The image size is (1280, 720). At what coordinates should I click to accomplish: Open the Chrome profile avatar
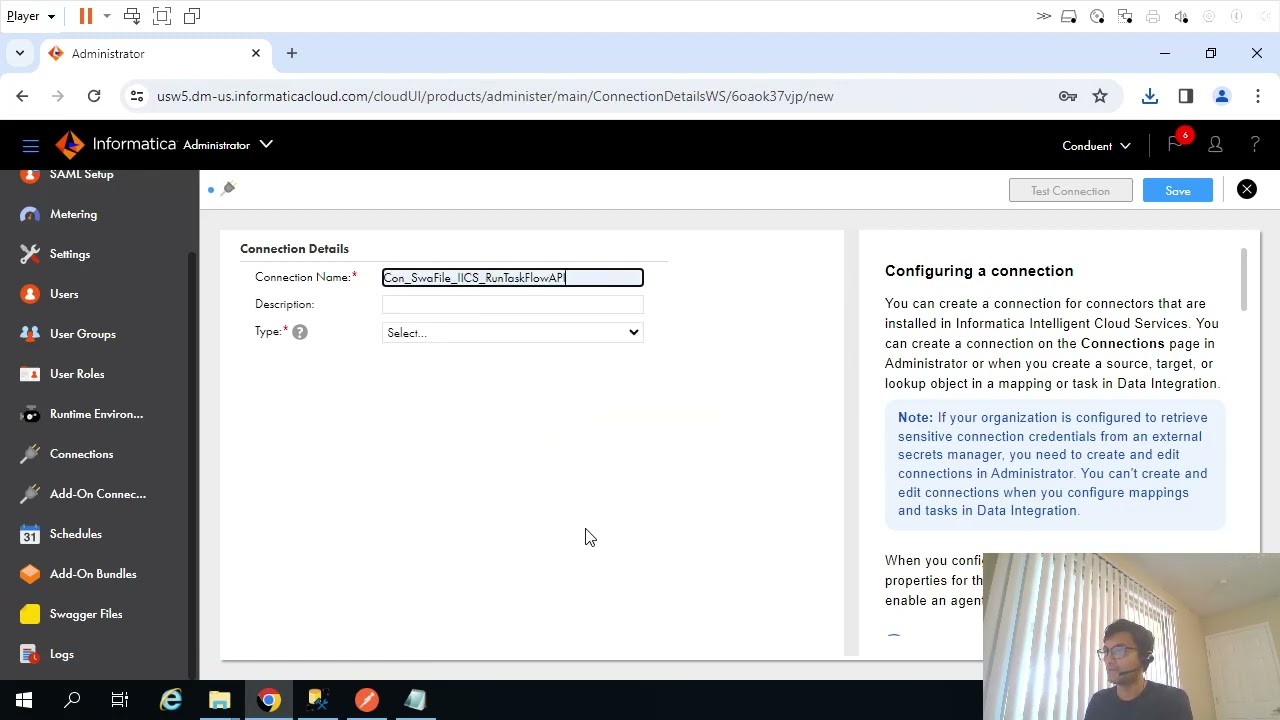(1221, 96)
